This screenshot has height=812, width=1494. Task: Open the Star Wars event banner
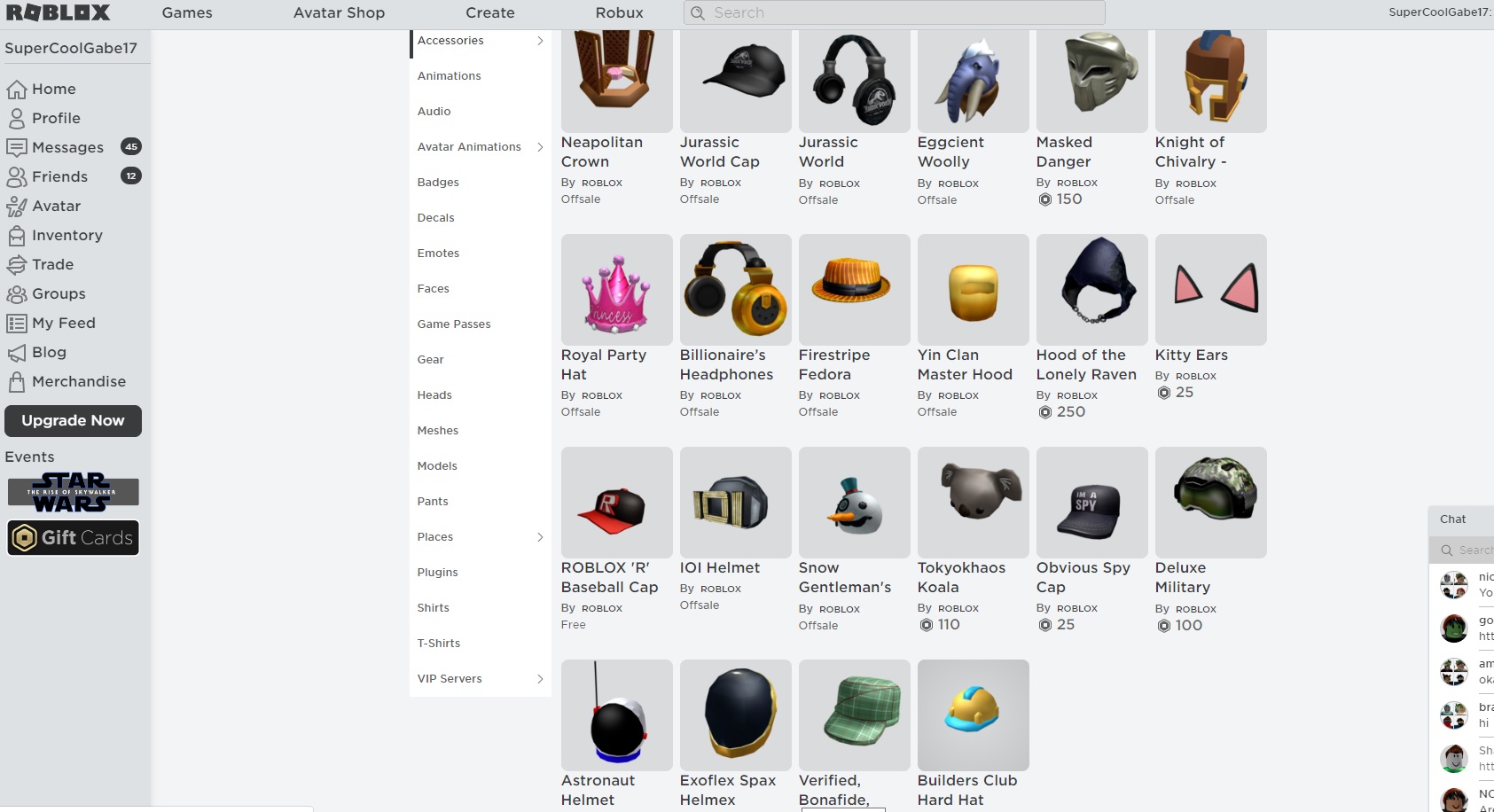[x=74, y=492]
